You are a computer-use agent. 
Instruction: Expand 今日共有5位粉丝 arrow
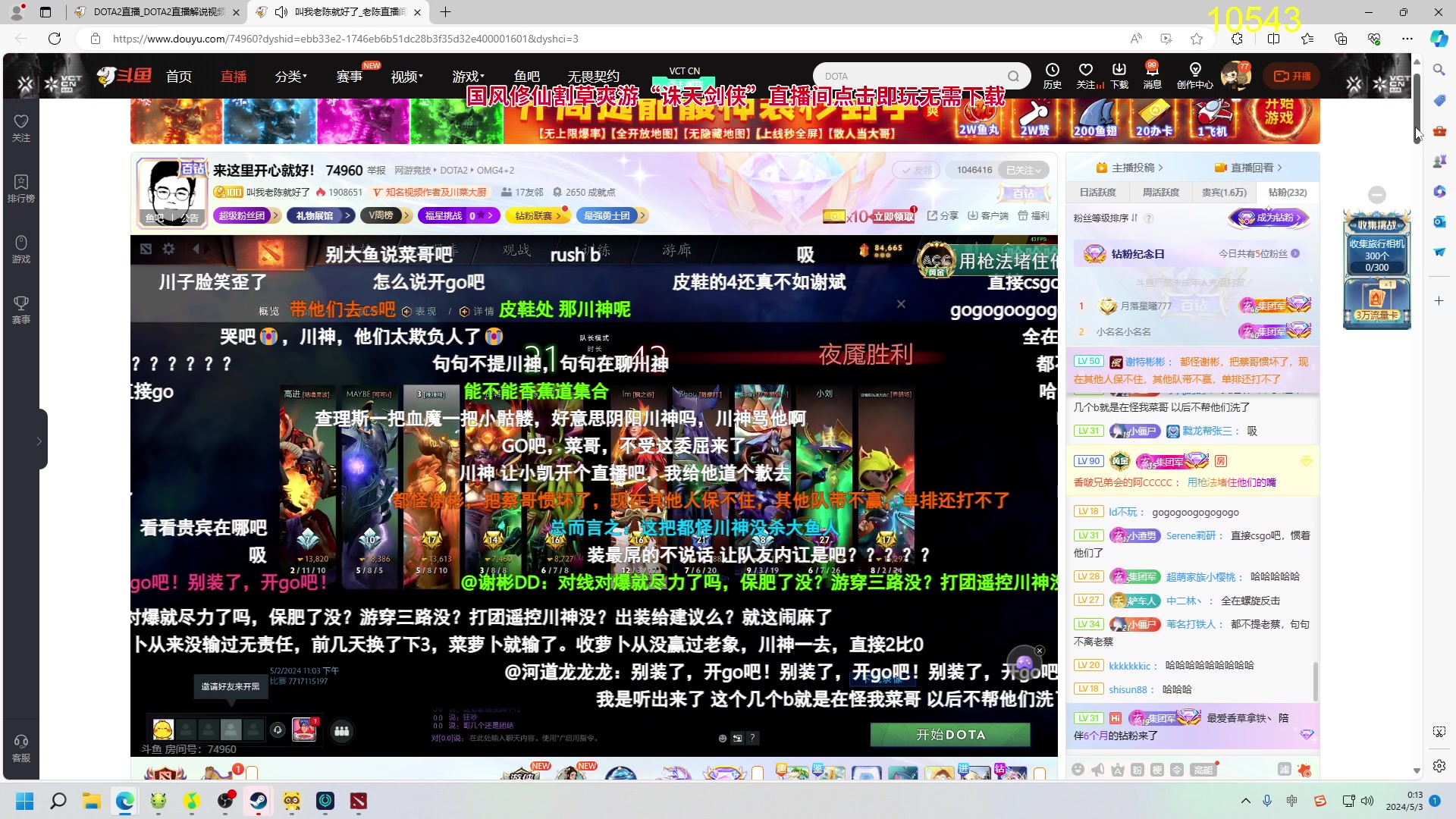point(1295,254)
